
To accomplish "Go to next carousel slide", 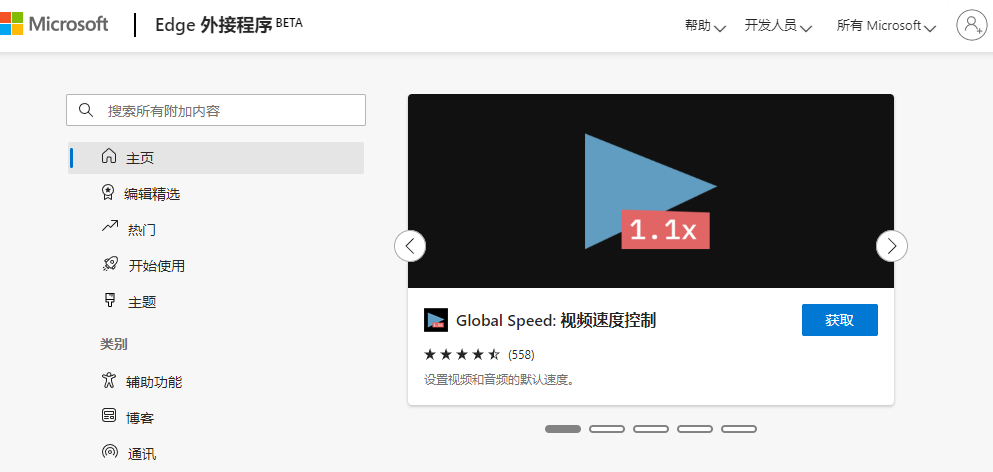I will pyautogui.click(x=892, y=246).
